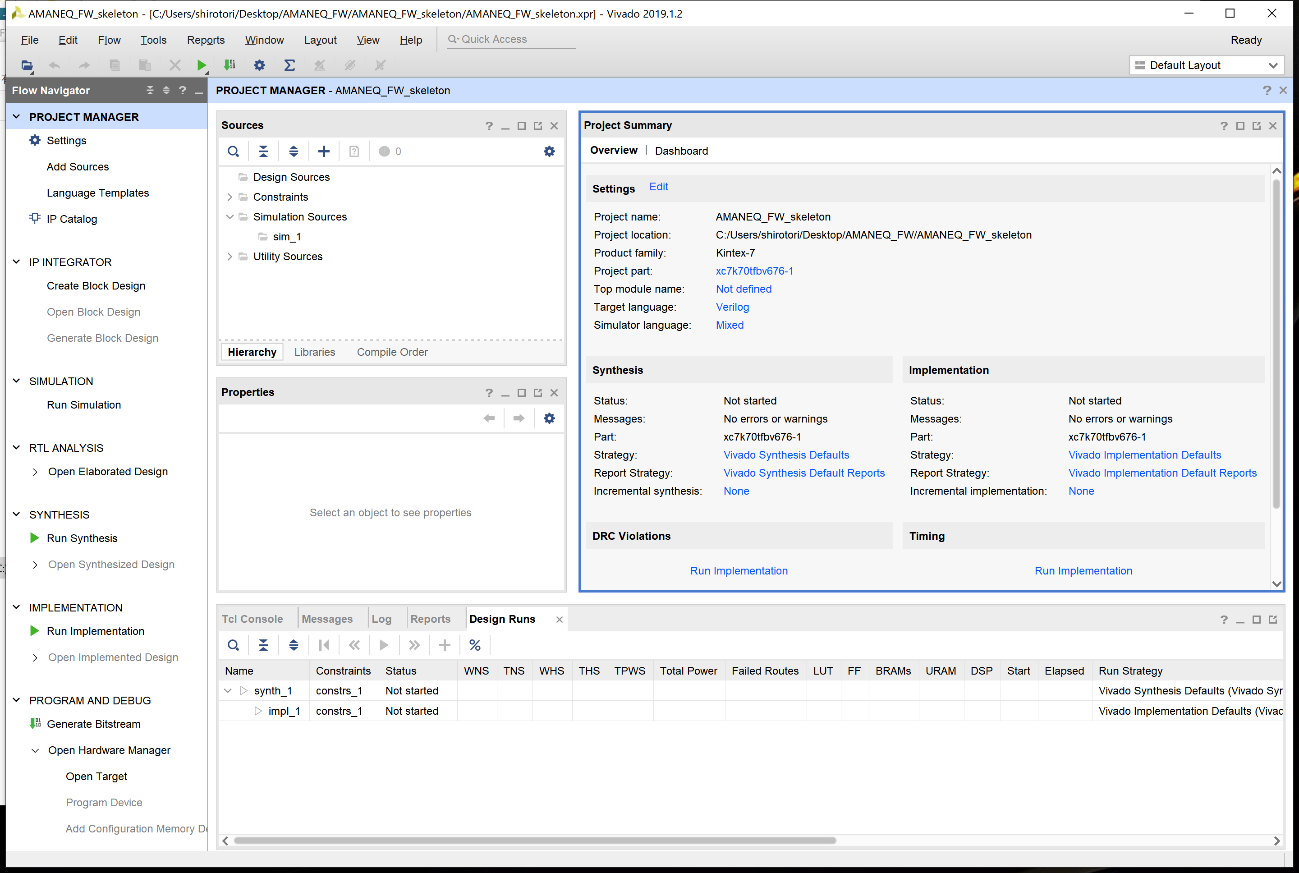Click the Quick Access search field

click(510, 40)
